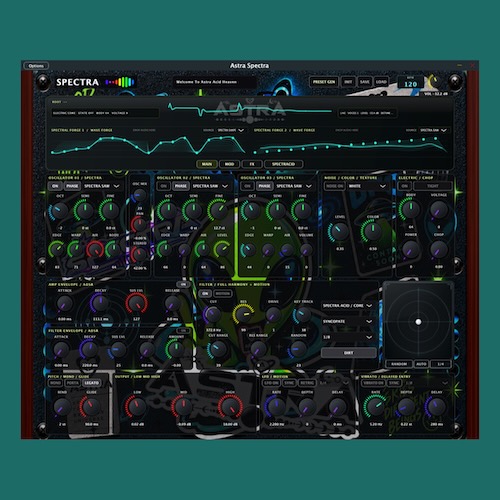Open Oscillator 01 waveform dropdown
Image resolution: width=500 pixels, height=500 pixels.
point(102,186)
